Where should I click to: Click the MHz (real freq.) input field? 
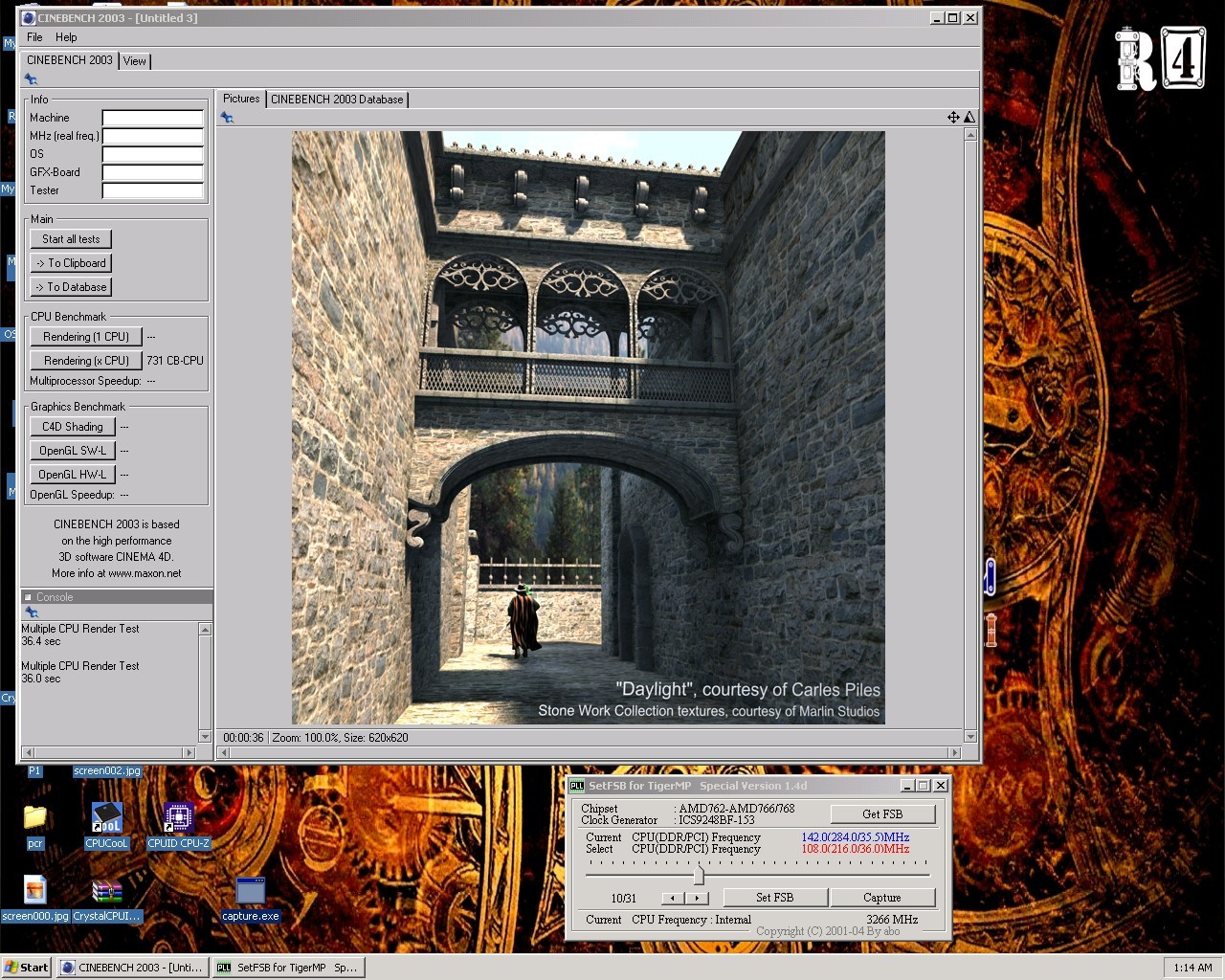153,136
